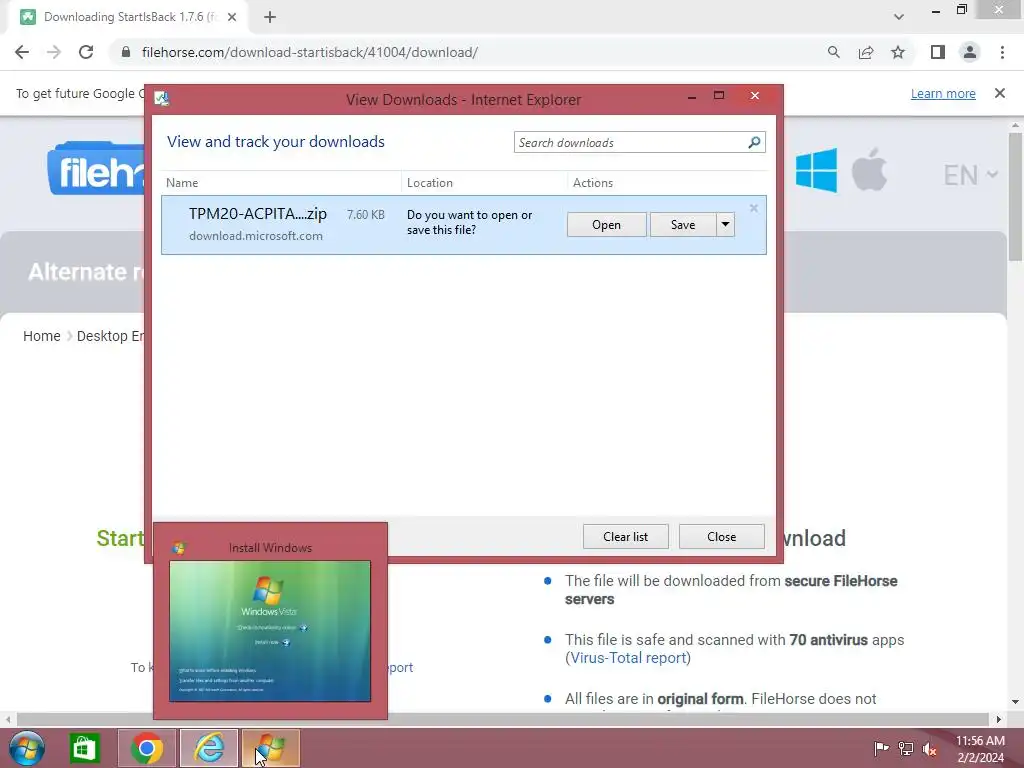
Task: Click the address bar URL
Action: (x=310, y=52)
